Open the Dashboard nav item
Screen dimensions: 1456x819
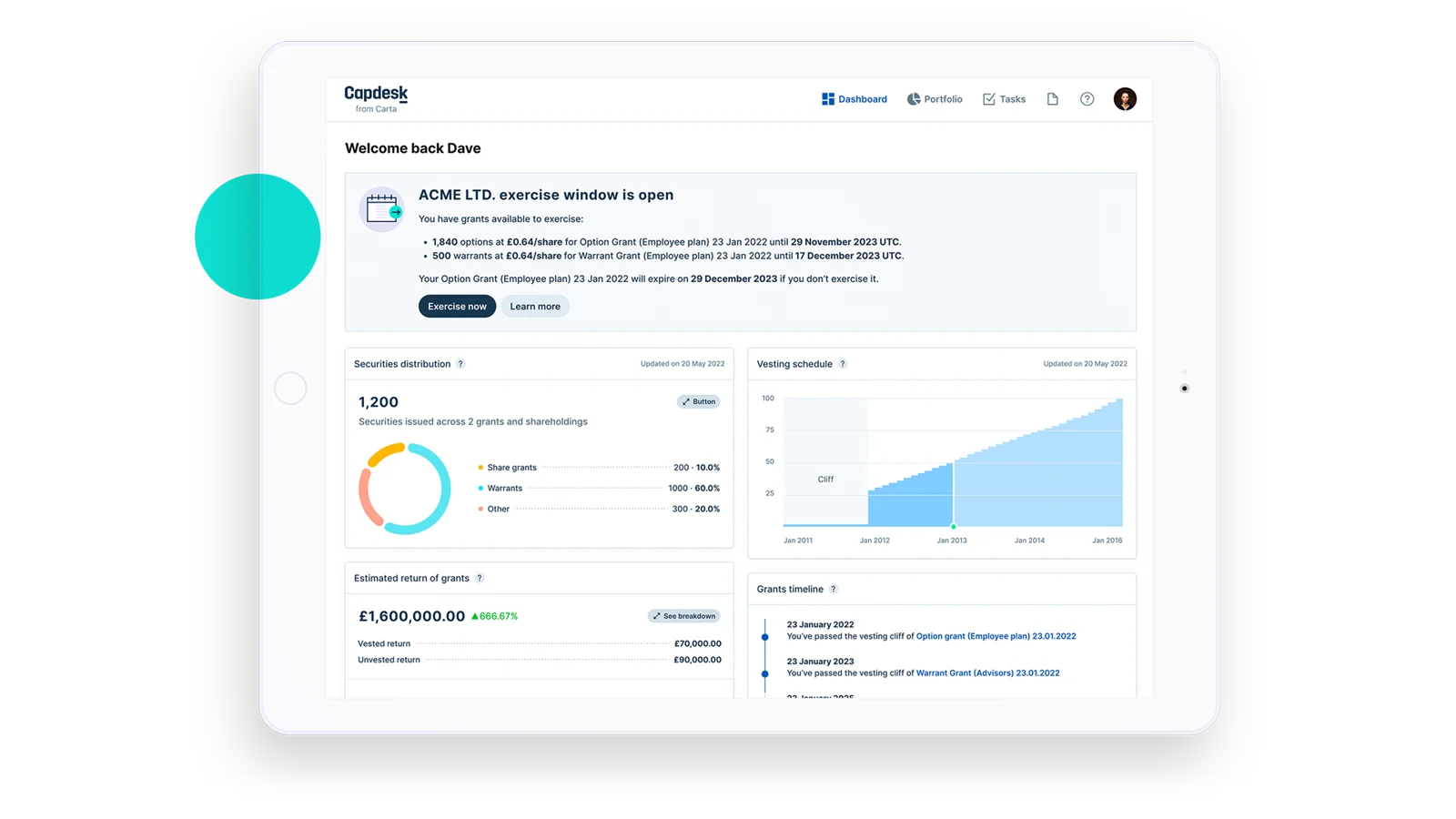pos(854,99)
